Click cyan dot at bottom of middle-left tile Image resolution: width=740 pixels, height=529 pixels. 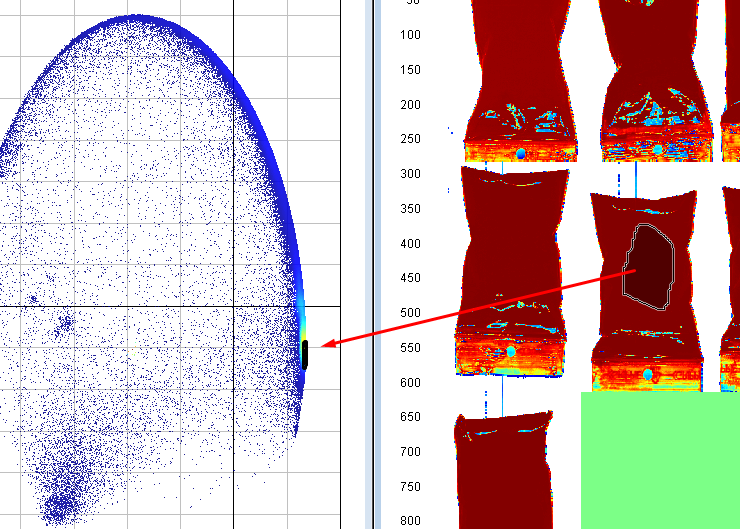511,351
